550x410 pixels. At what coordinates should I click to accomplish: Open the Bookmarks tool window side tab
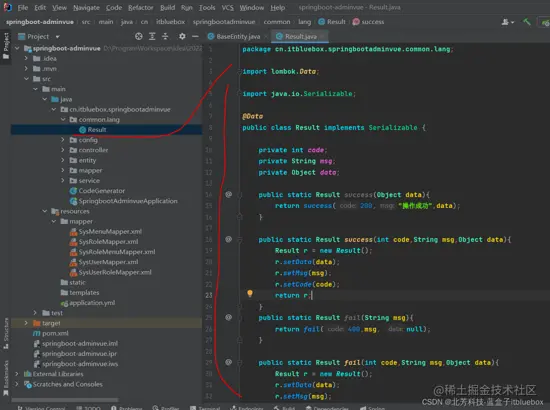pyautogui.click(x=6, y=378)
